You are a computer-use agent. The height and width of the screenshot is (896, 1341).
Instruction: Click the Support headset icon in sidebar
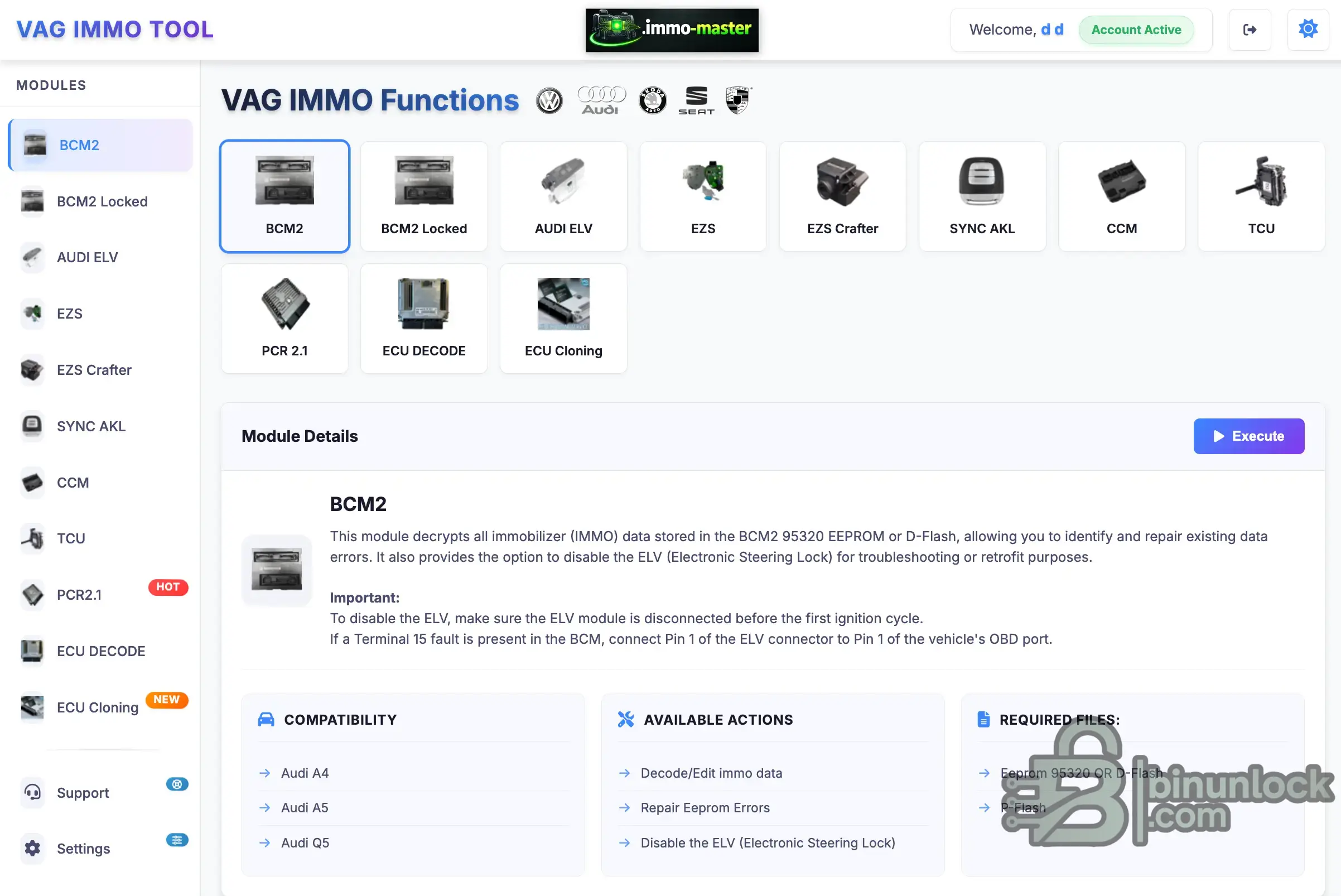click(x=32, y=793)
